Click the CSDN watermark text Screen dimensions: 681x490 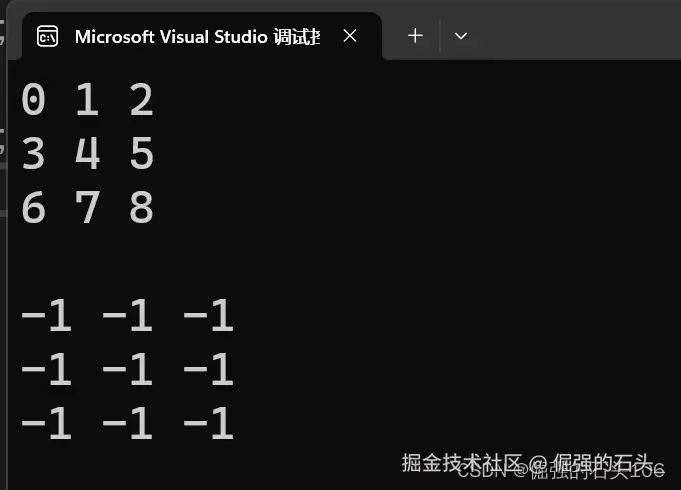(480, 472)
